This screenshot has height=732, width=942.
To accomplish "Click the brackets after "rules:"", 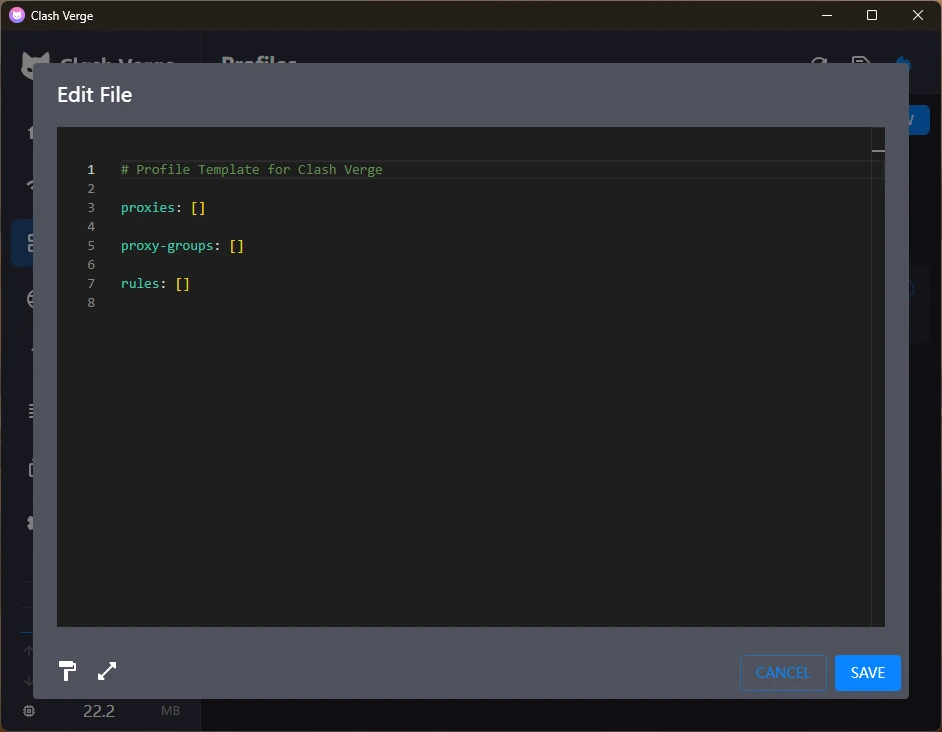I will pyautogui.click(x=183, y=284).
